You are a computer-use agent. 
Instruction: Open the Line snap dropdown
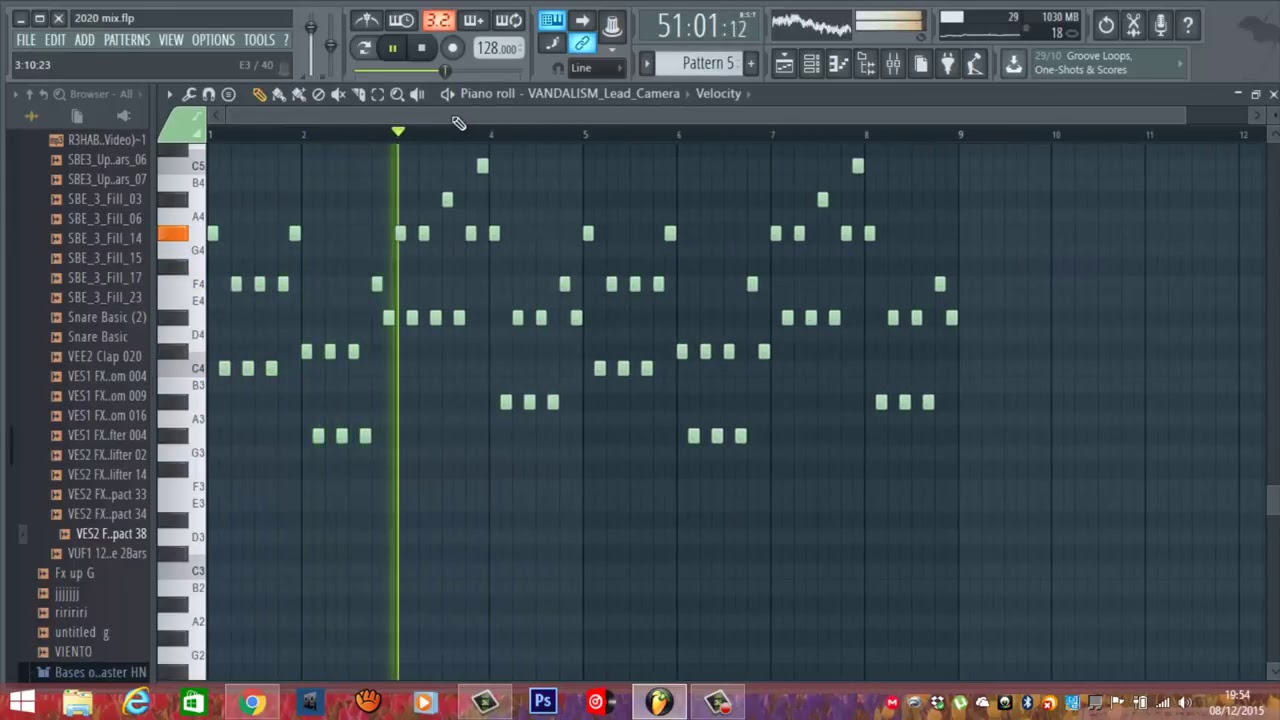(x=596, y=68)
